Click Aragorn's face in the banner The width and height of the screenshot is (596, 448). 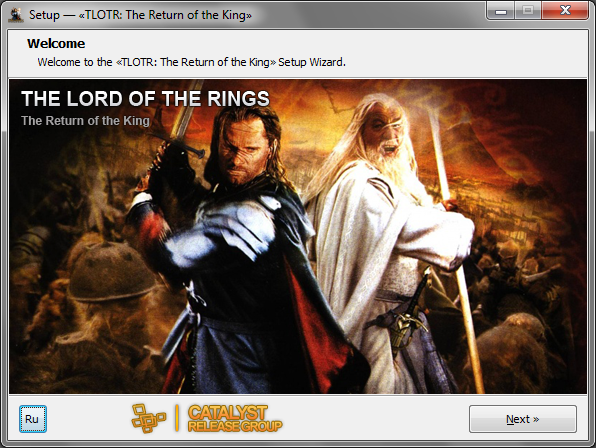click(241, 150)
